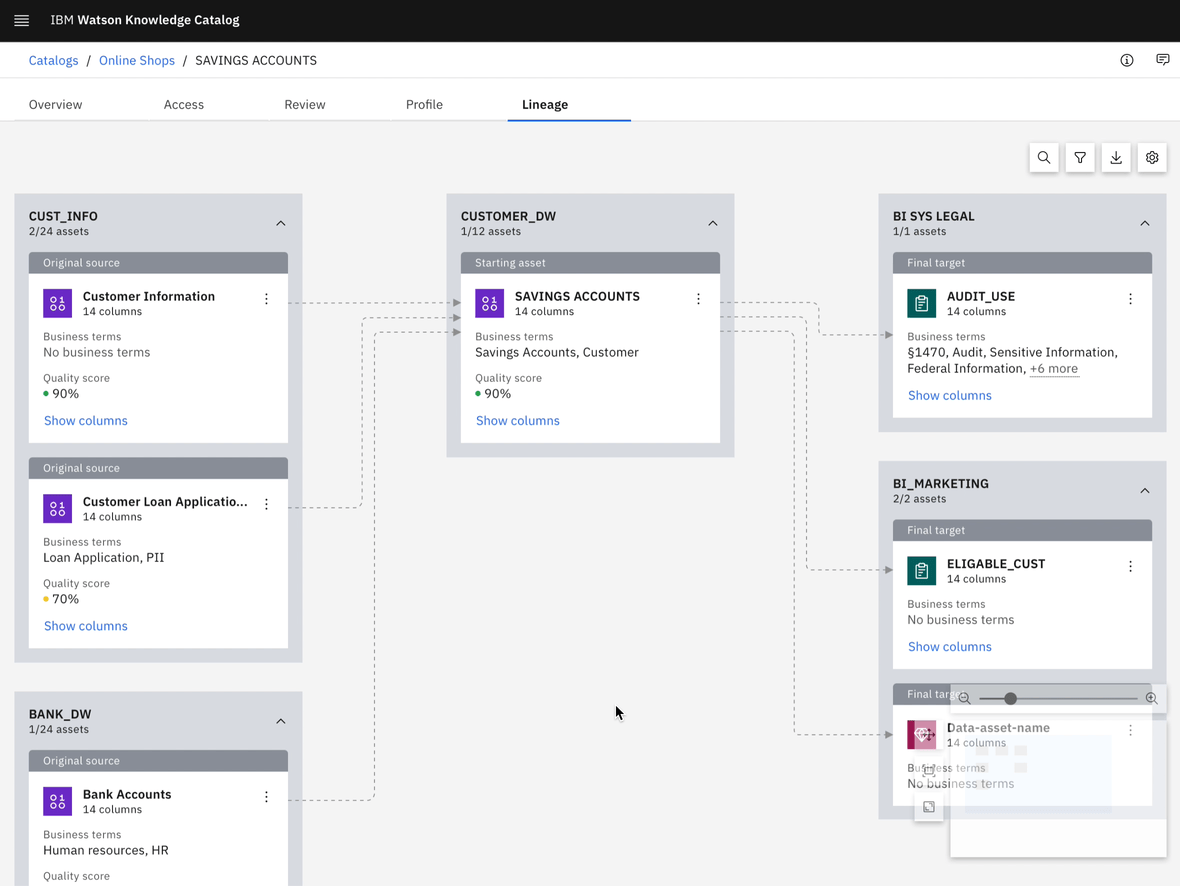Click the info icon in breadcrumb bar
This screenshot has height=886, width=1180.
tap(1127, 60)
